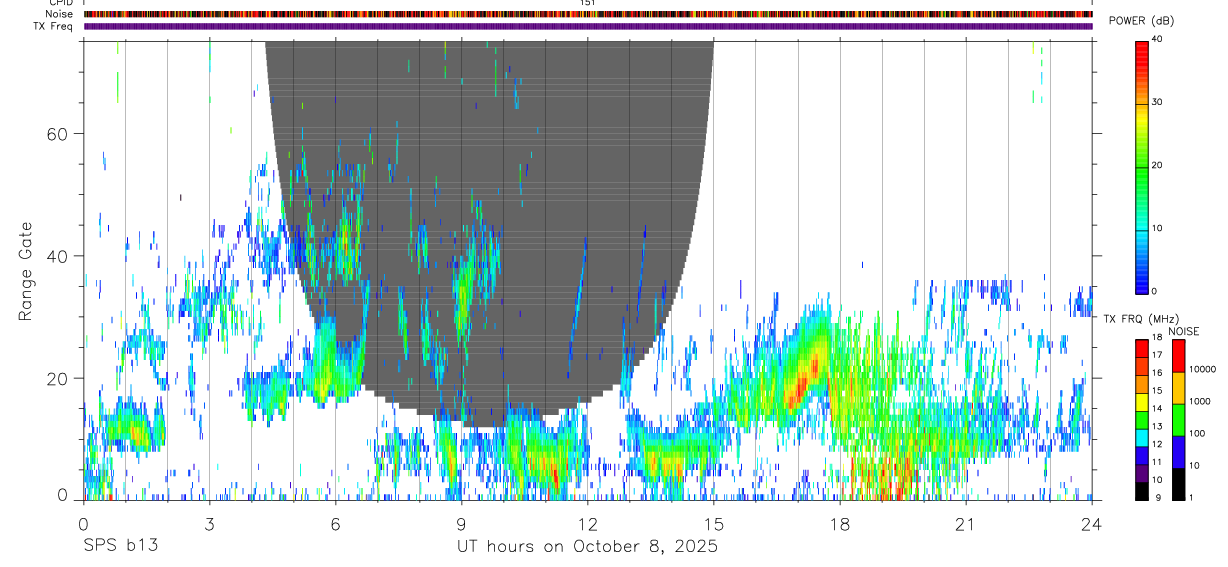Click the 'TX Freq' label beside the top strip

click(53, 26)
